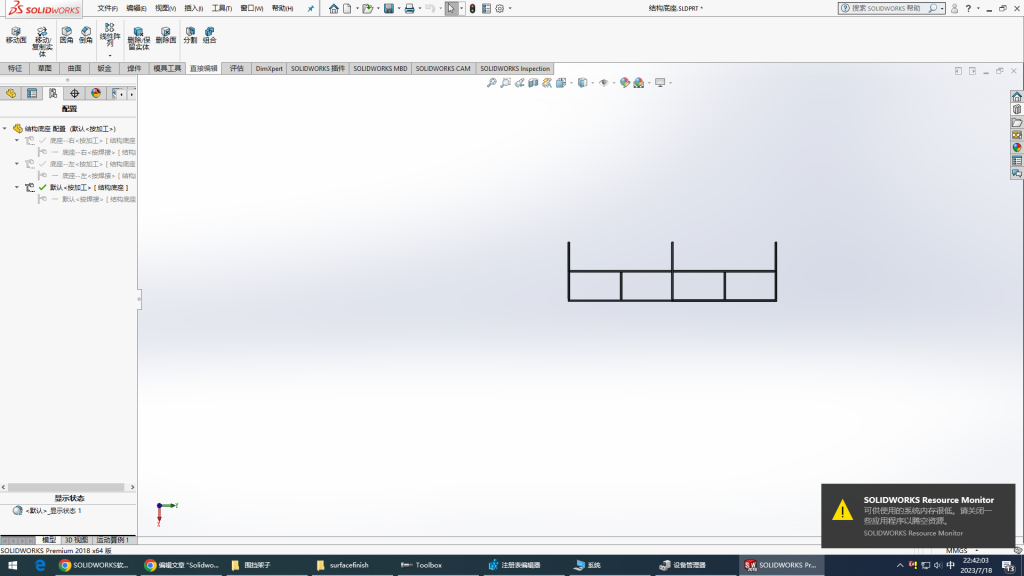Toggle the pushpin to pin the menu bar

coord(310,8)
